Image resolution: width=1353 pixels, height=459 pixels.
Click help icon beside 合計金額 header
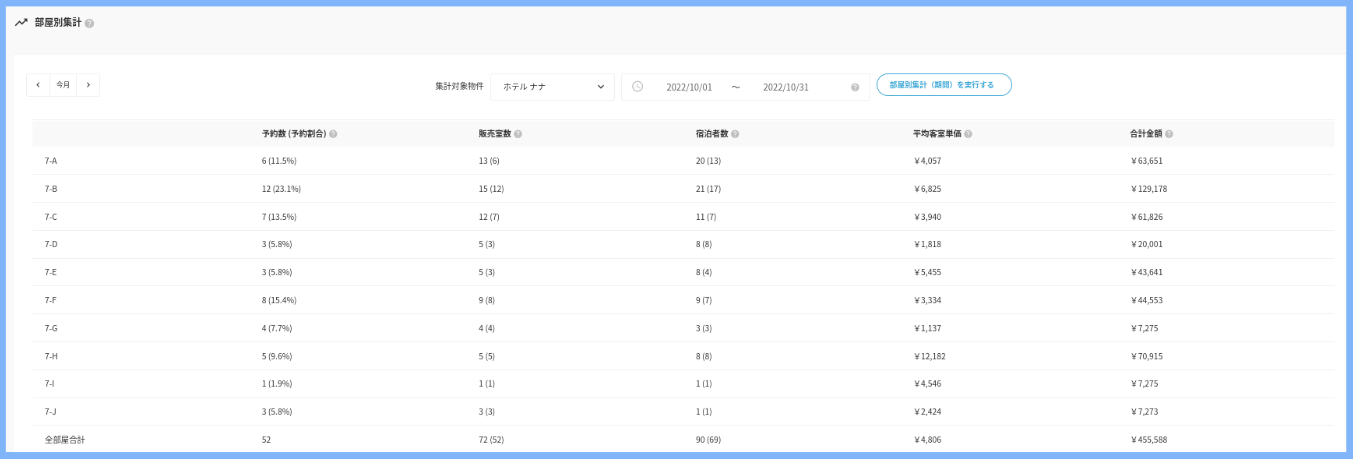click(1169, 134)
